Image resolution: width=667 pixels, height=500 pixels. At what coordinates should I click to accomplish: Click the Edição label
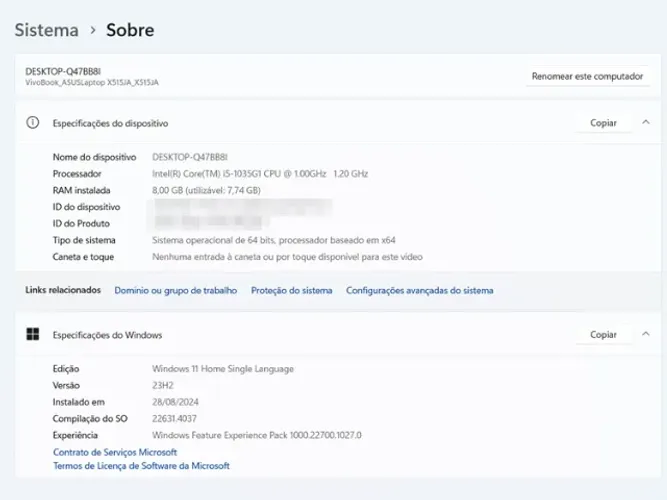coord(66,369)
